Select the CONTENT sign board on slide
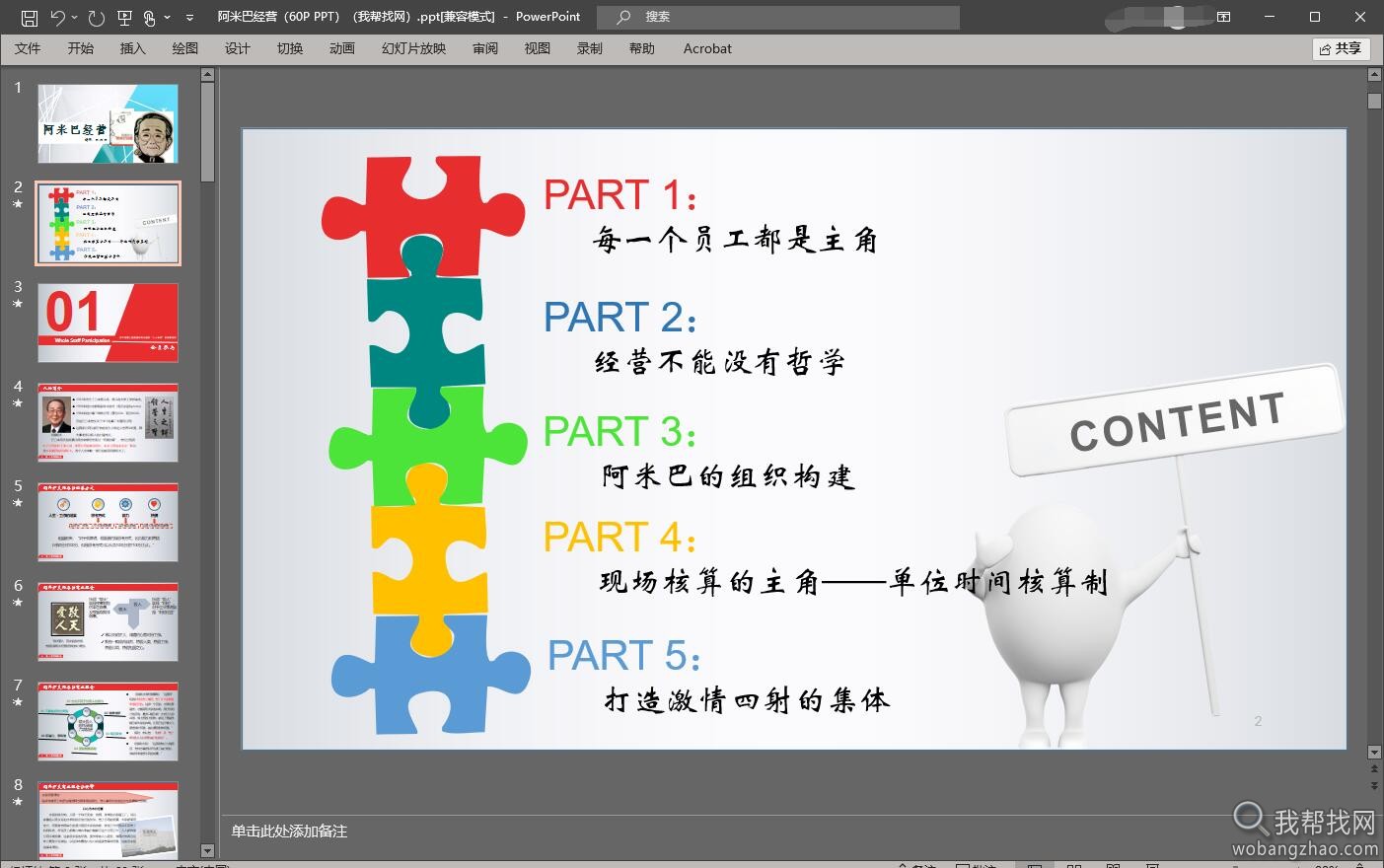This screenshot has width=1384, height=868. pyautogui.click(x=1177, y=421)
